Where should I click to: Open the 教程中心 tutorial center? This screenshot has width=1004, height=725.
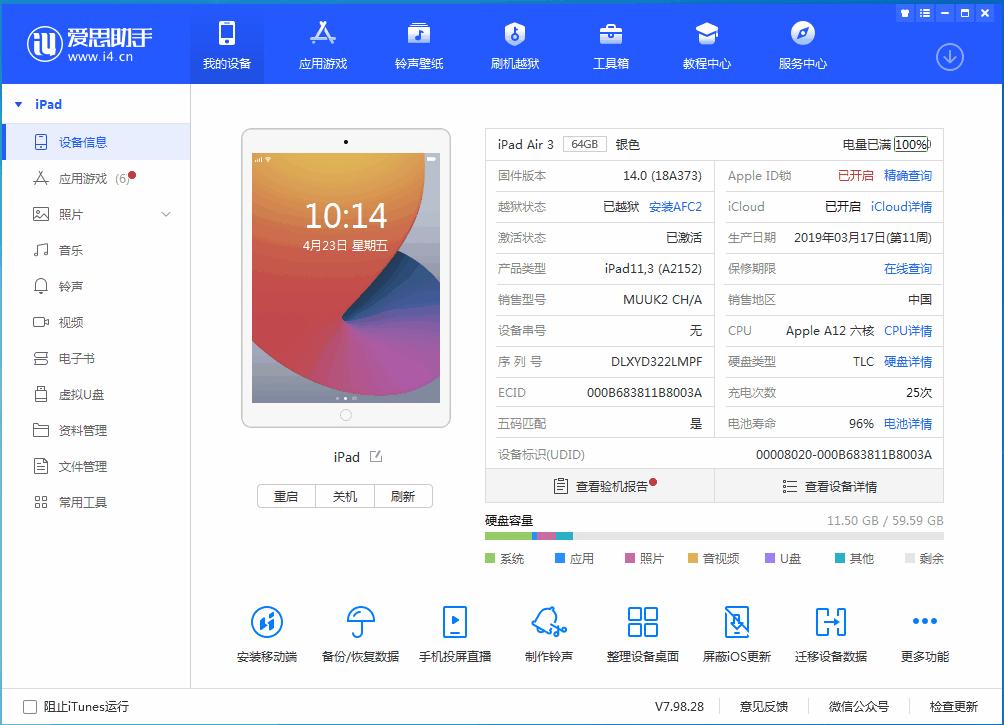(x=707, y=44)
